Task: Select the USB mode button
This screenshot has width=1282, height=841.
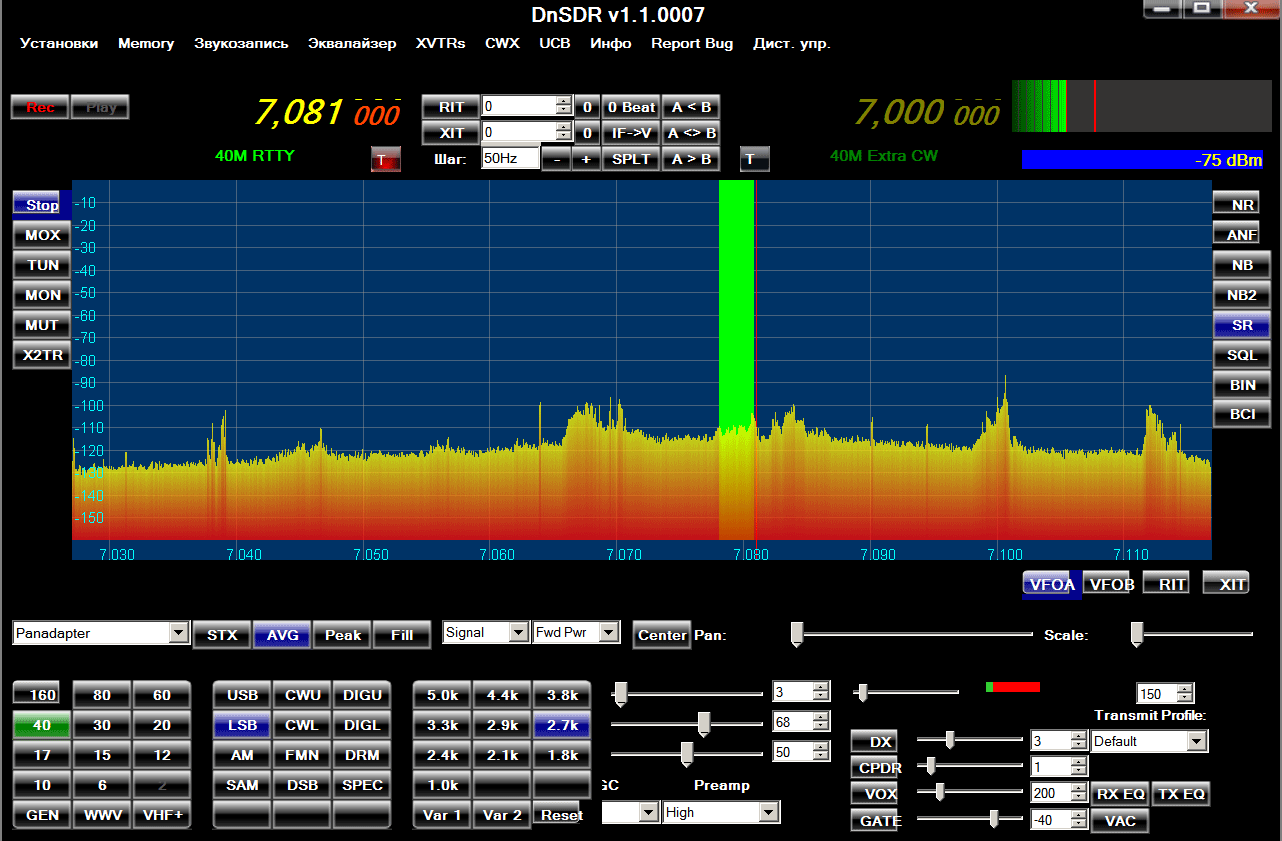Action: pyautogui.click(x=242, y=695)
